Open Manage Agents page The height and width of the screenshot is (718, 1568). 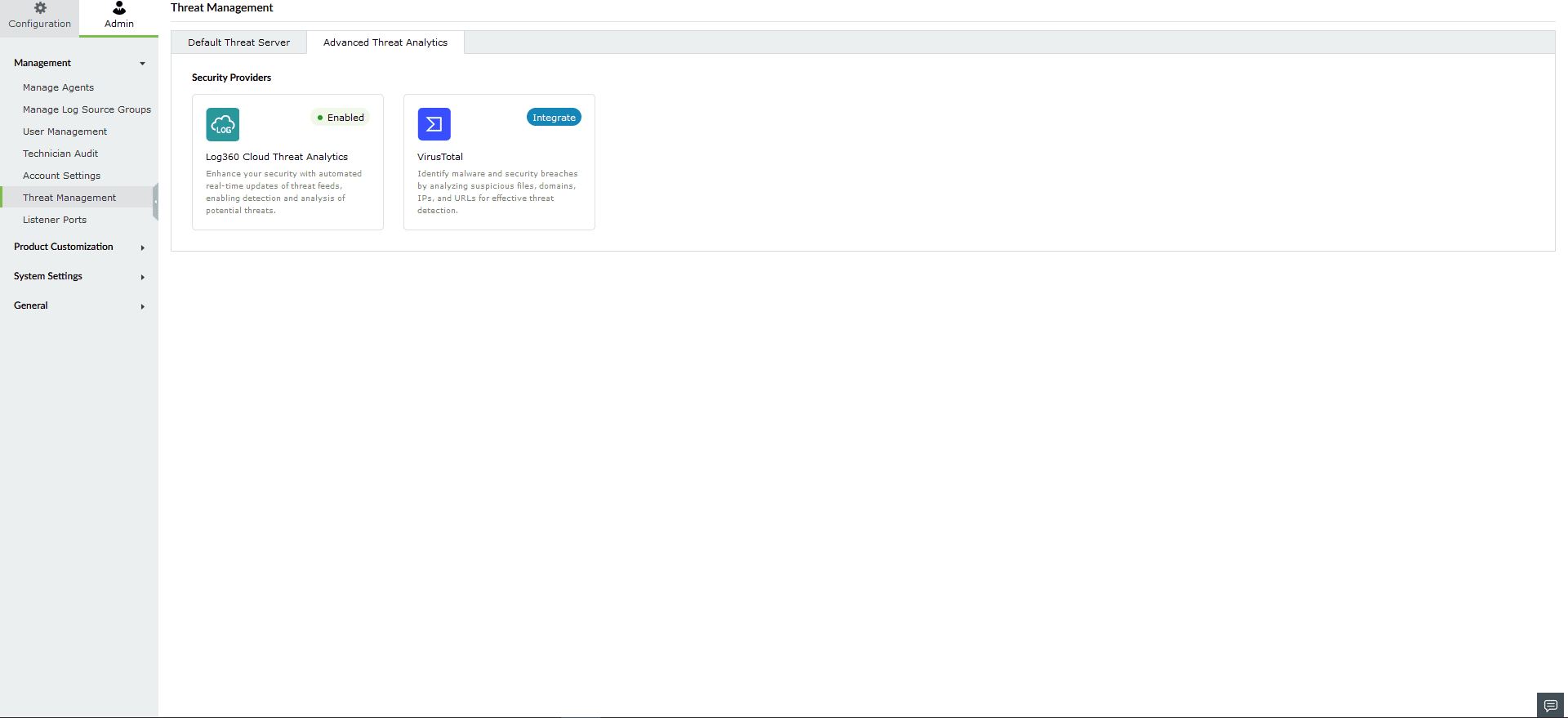click(x=58, y=87)
